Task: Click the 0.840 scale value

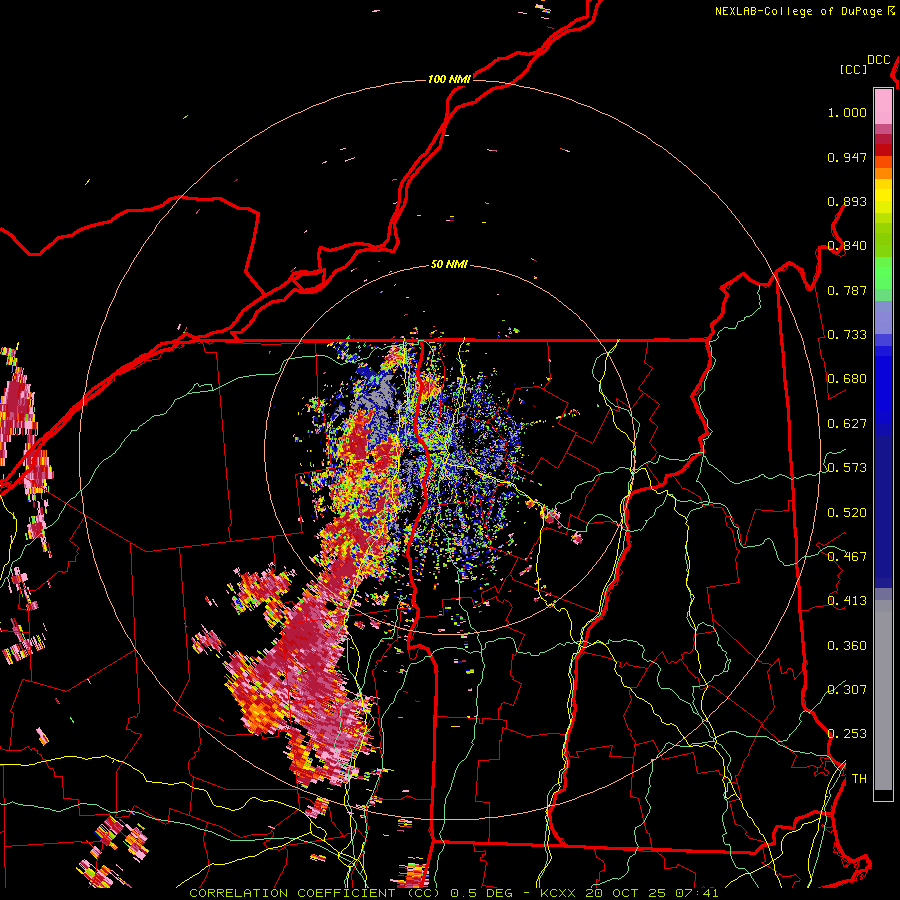Action: (x=847, y=246)
